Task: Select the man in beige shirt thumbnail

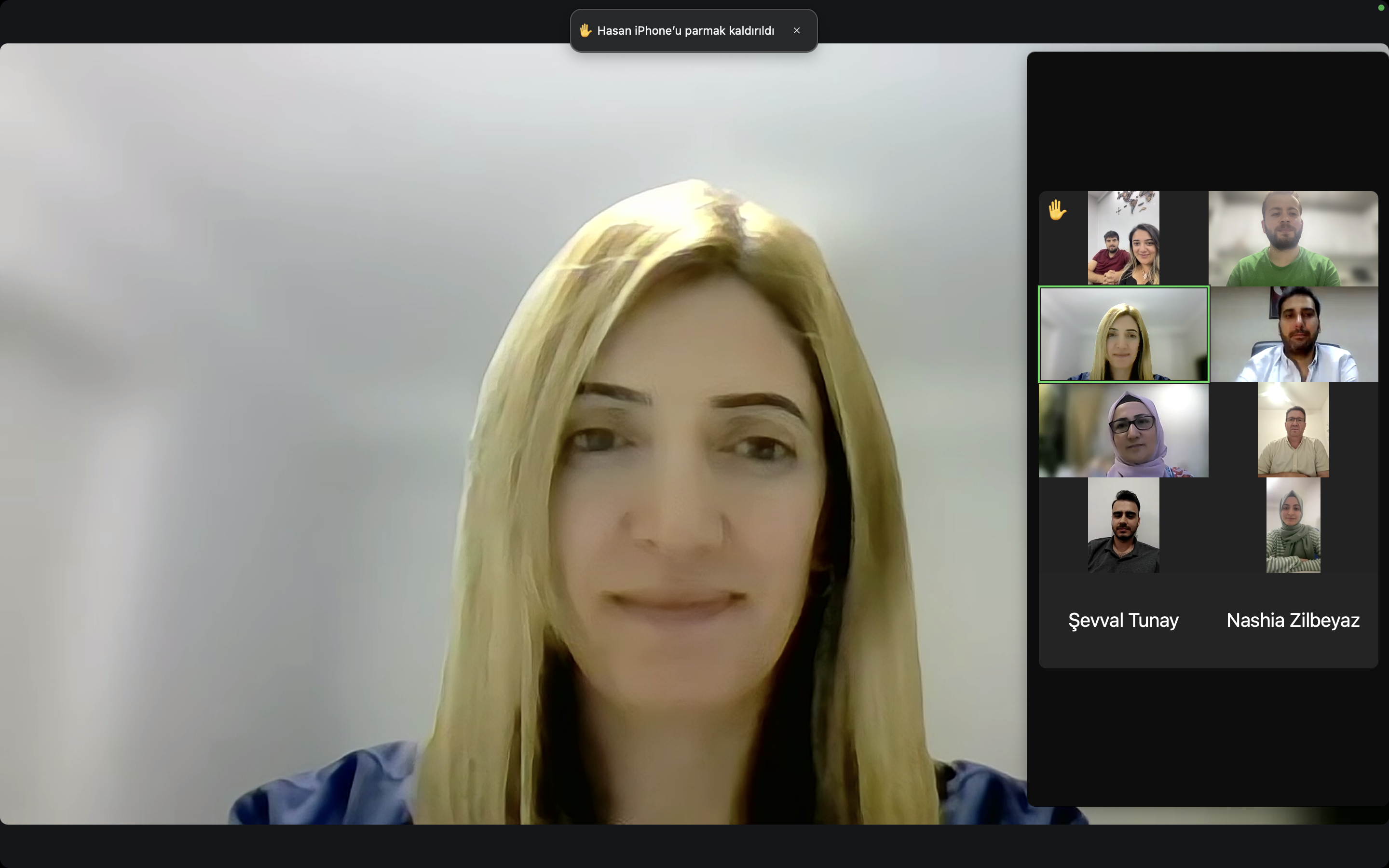Action: pos(1293,430)
